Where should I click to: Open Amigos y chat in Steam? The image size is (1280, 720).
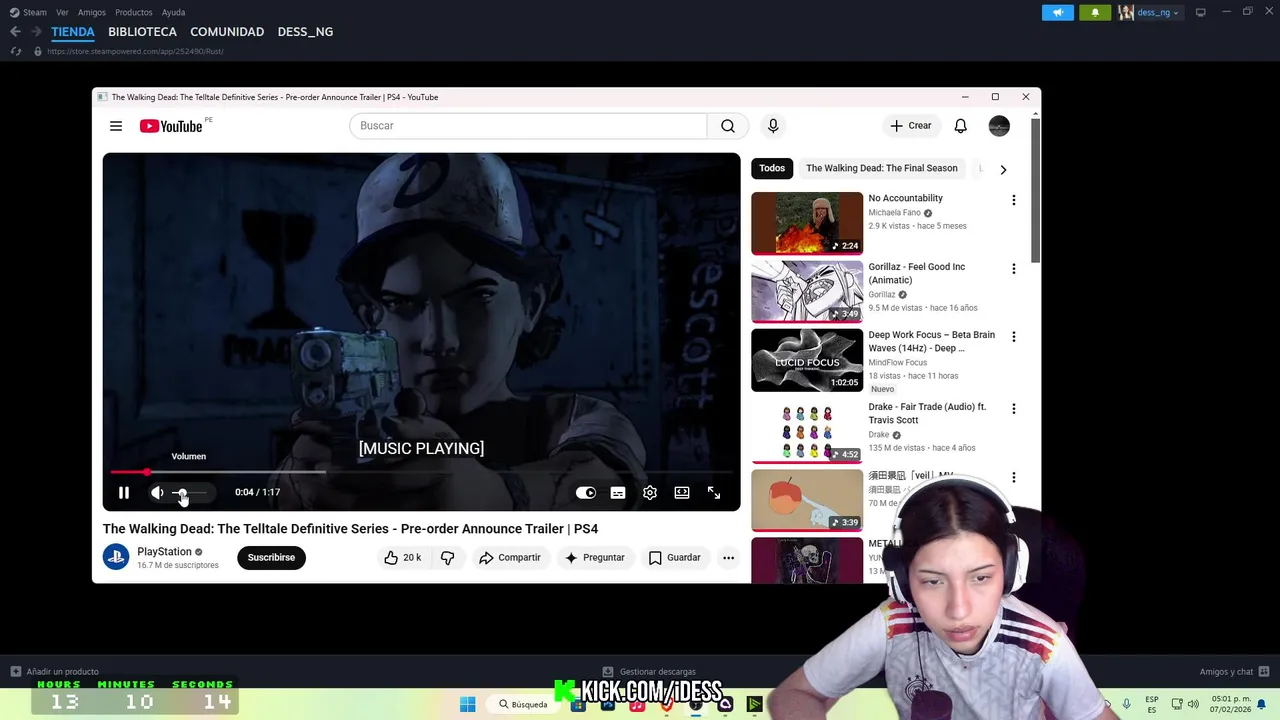pyautogui.click(x=1234, y=672)
